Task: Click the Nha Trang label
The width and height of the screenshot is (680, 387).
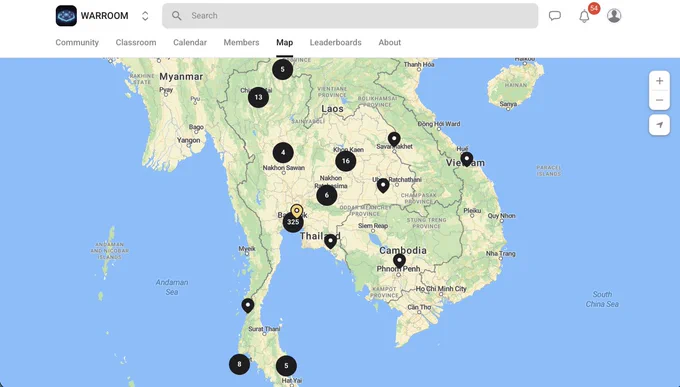Action: pos(500,253)
